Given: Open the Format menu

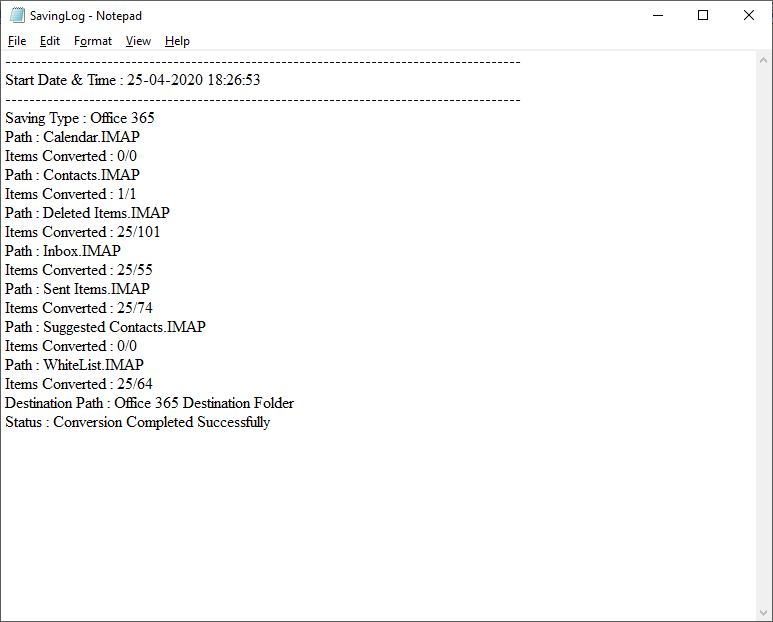Looking at the screenshot, I should 93,41.
